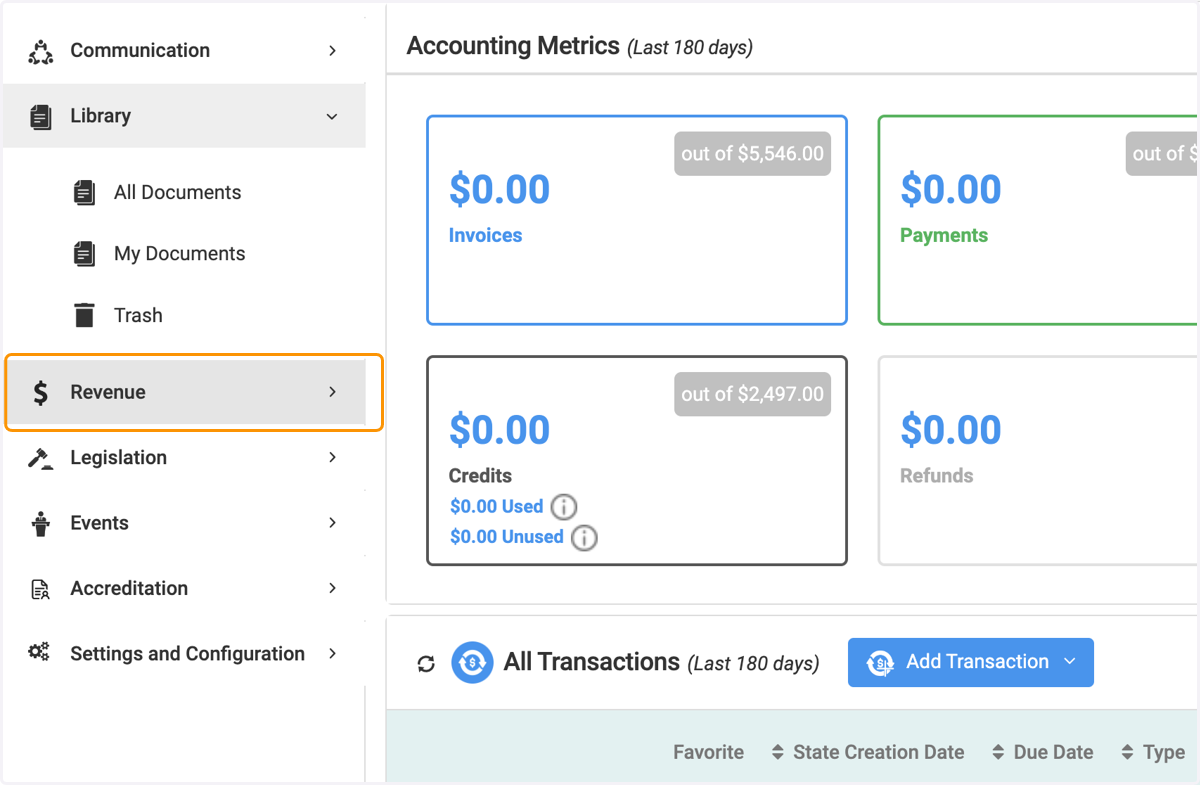This screenshot has height=785, width=1200.
Task: Click the All Transactions heading
Action: (591, 662)
